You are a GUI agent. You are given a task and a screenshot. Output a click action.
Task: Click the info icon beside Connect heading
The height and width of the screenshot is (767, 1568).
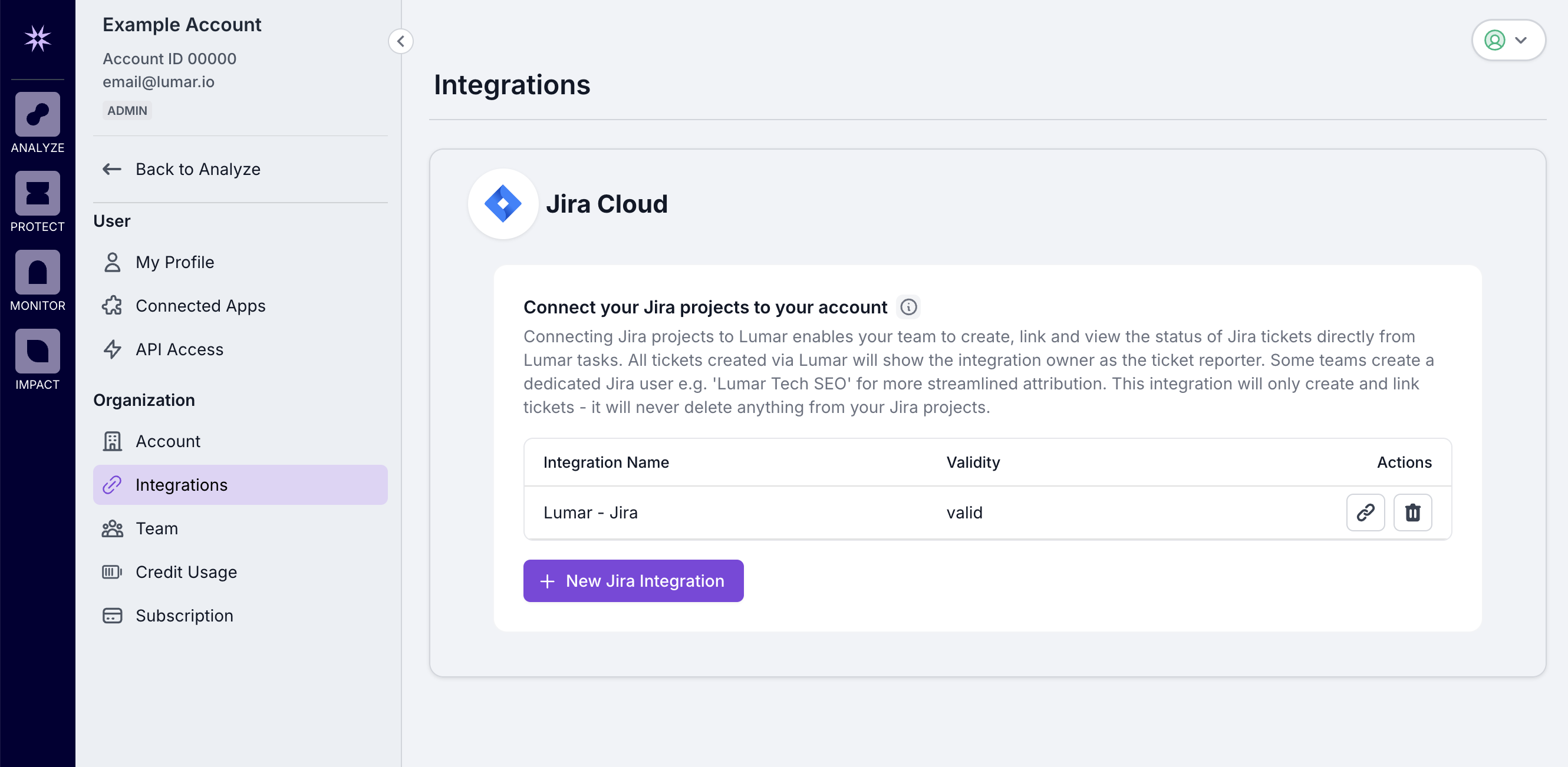coord(908,307)
